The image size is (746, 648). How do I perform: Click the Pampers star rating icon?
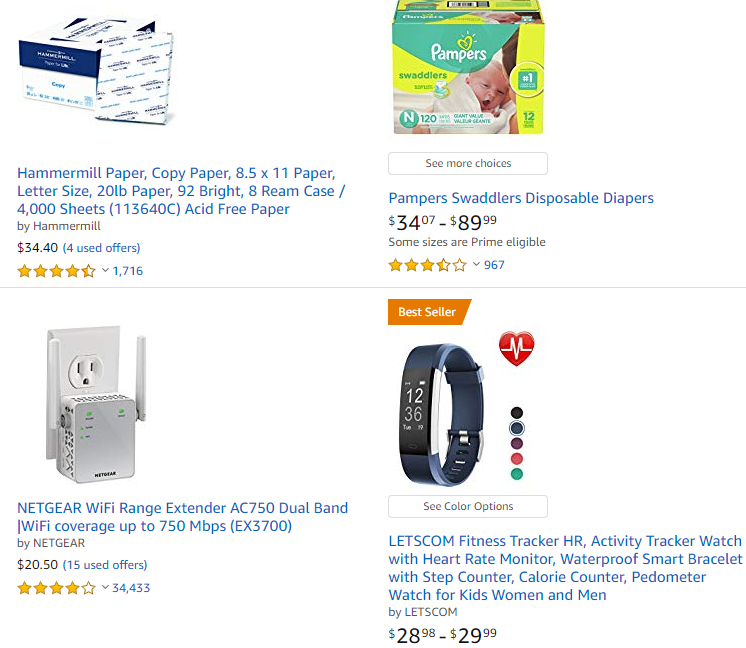(427, 265)
